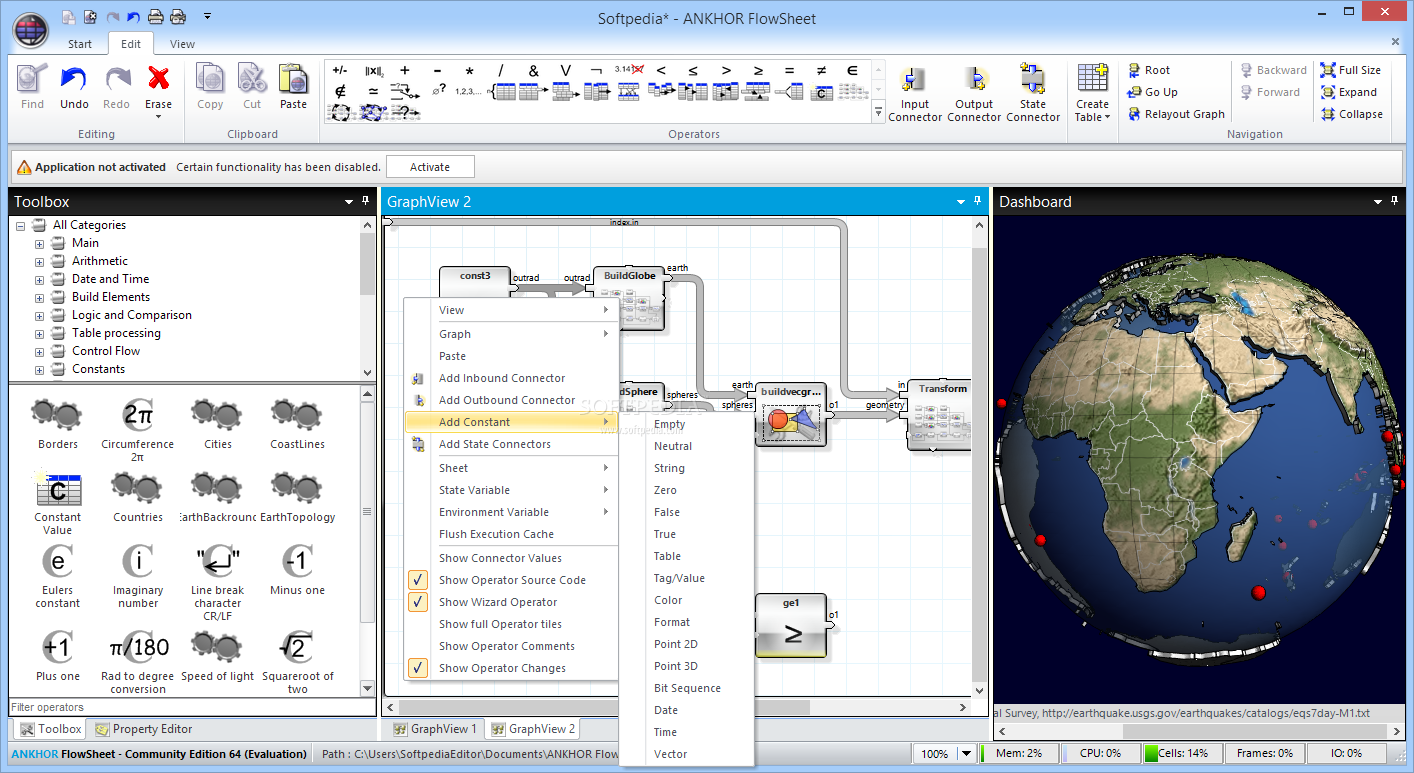The image size is (1414, 773).
Task: Click the Full Size button
Action: click(1350, 70)
